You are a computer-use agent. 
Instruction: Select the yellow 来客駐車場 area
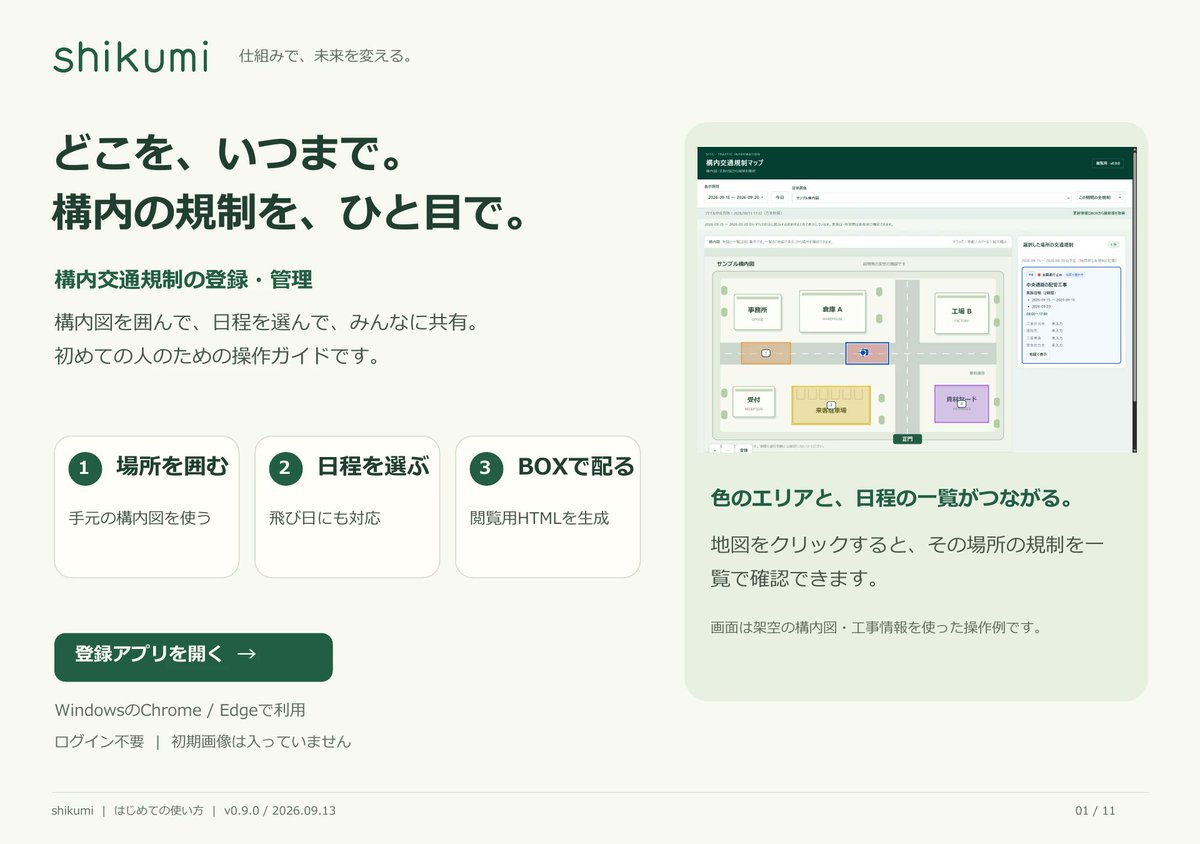(831, 404)
